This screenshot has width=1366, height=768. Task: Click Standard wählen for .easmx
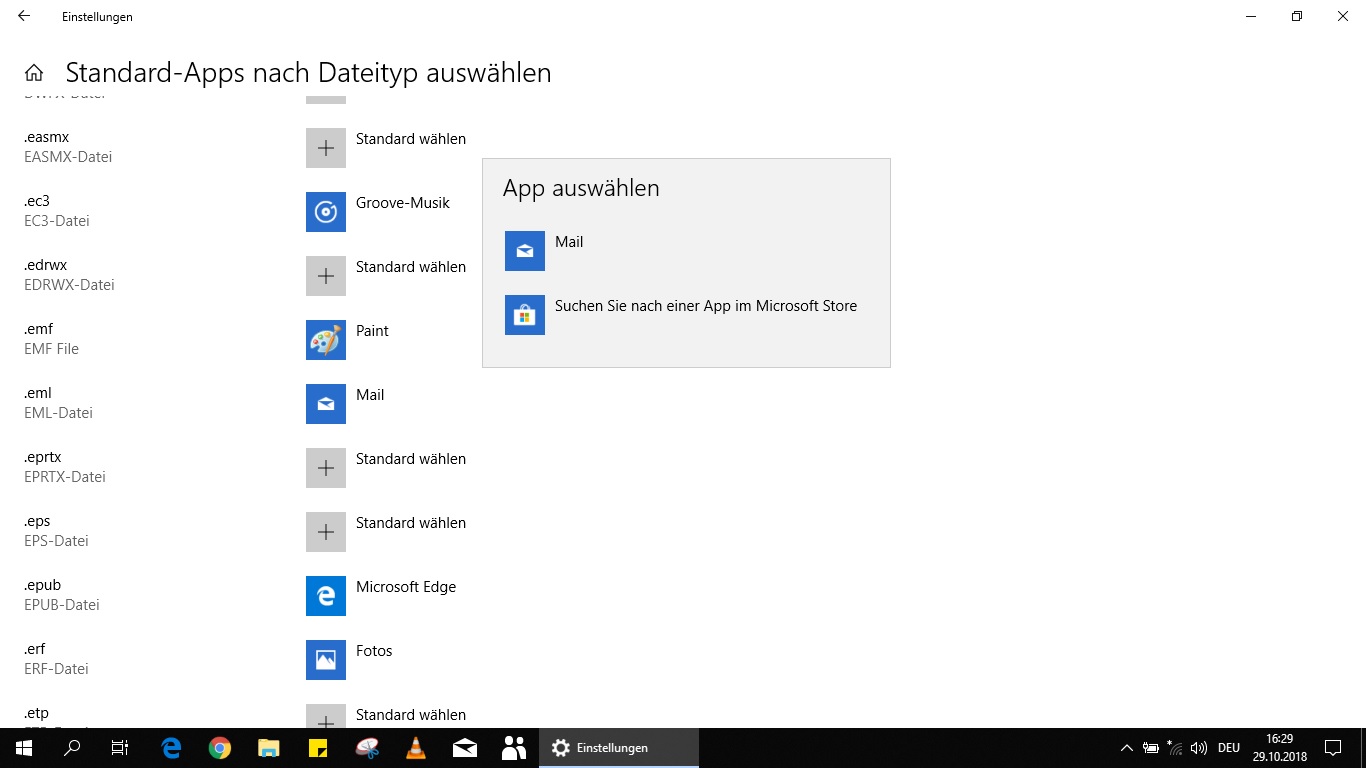coord(411,139)
